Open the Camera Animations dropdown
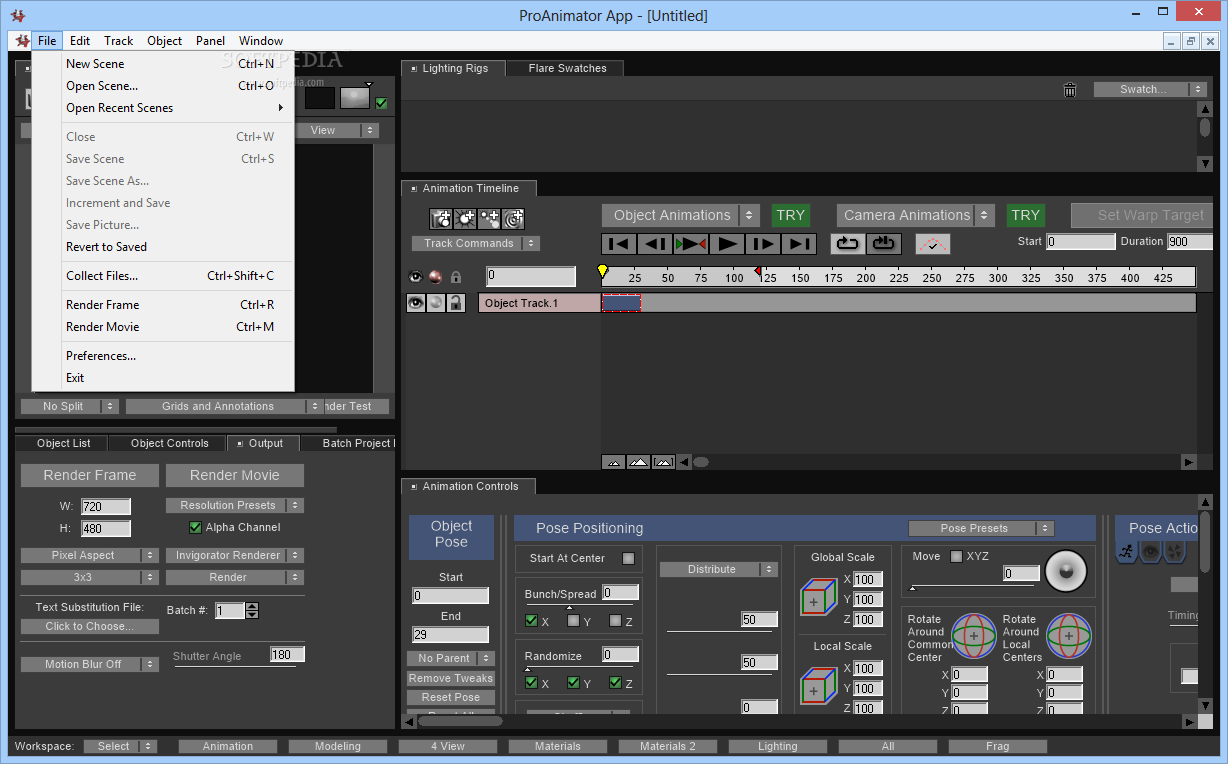1228x764 pixels. click(916, 215)
